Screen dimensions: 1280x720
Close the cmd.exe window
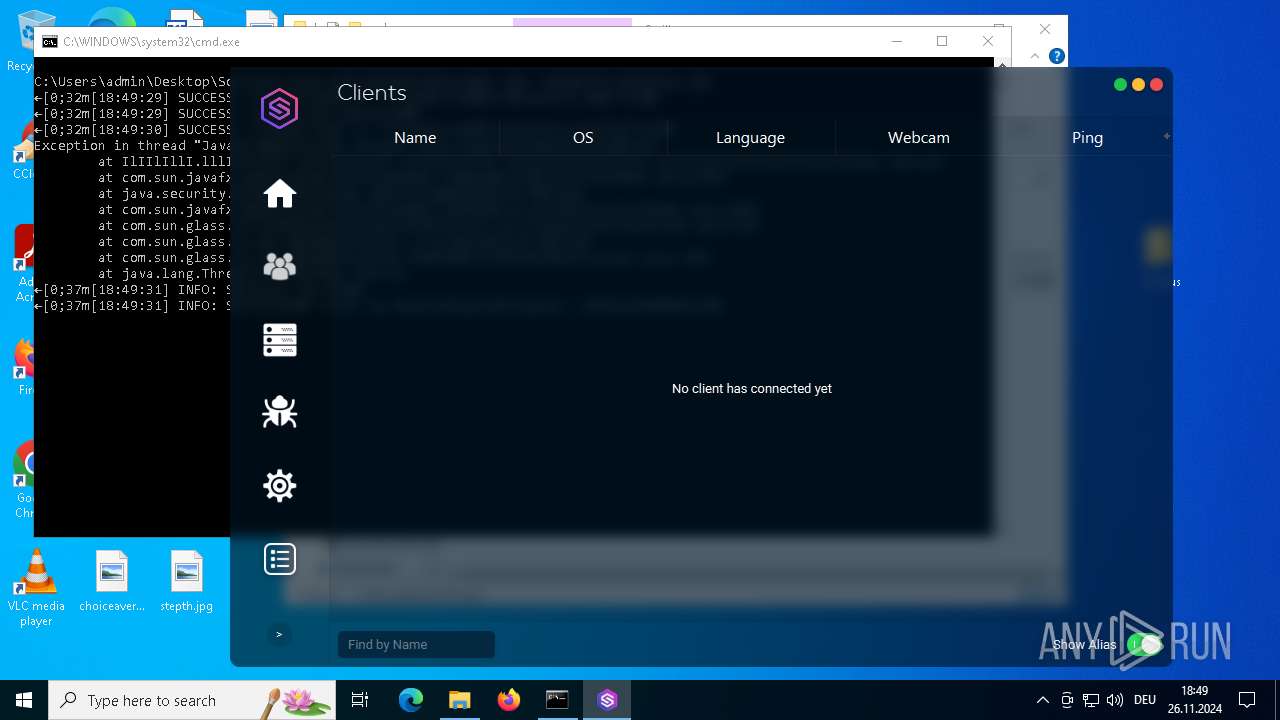(988, 41)
